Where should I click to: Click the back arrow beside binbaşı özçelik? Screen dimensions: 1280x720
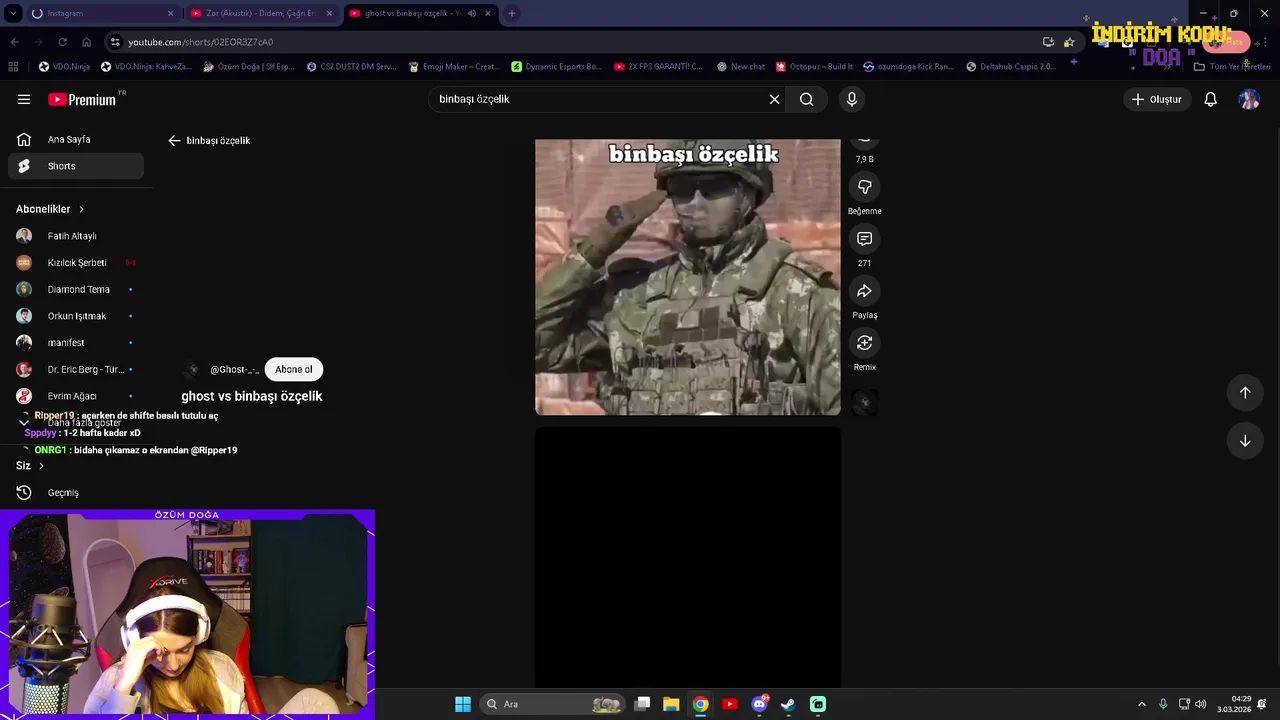pyautogui.click(x=174, y=141)
